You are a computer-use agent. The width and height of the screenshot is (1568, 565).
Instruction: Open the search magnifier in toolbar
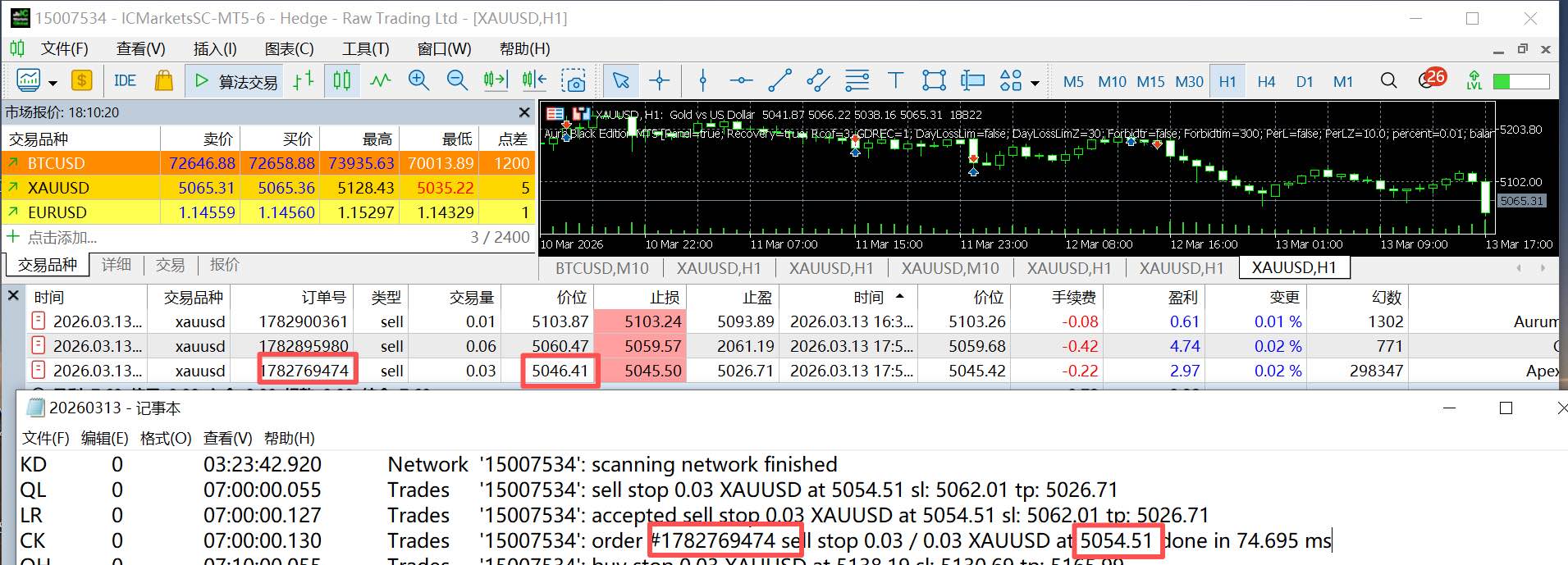(x=1388, y=80)
